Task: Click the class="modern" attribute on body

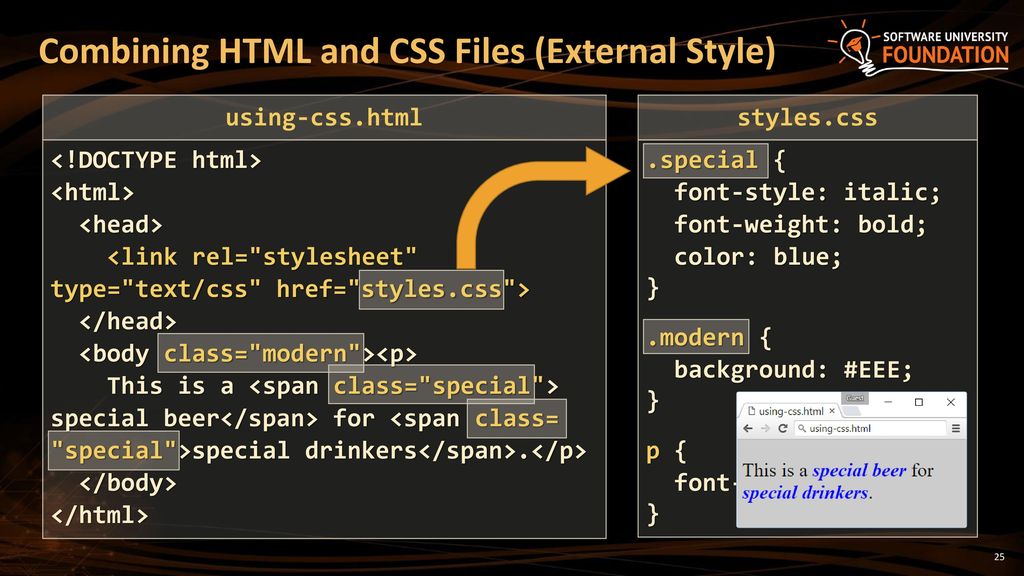Action: [x=261, y=353]
